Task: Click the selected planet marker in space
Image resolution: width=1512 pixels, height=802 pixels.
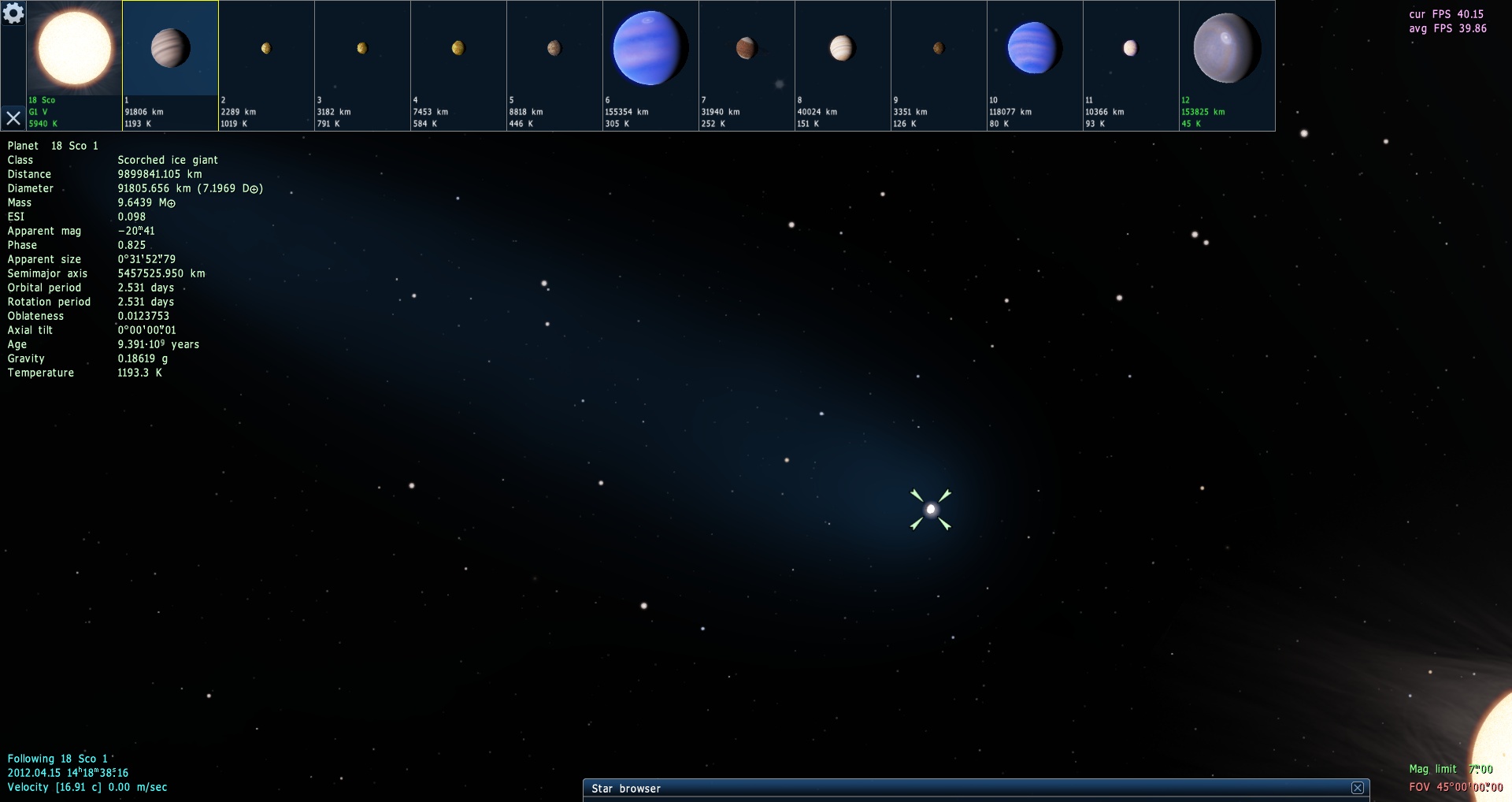Action: (x=931, y=510)
